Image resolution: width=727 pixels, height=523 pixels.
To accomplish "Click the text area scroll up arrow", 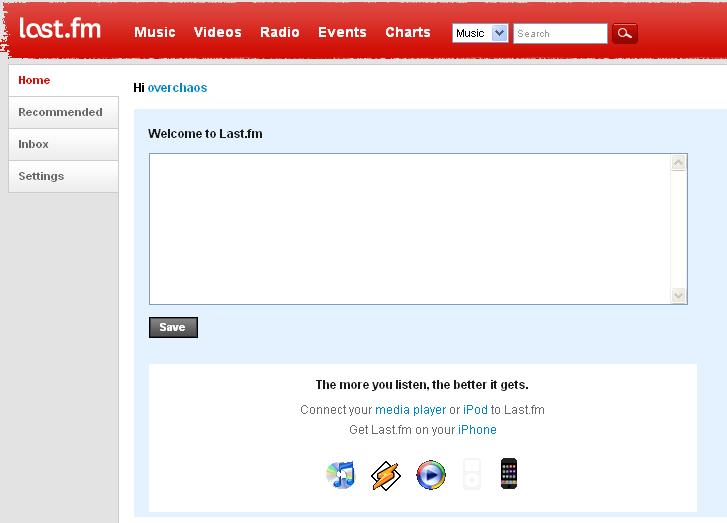I will (x=678, y=163).
